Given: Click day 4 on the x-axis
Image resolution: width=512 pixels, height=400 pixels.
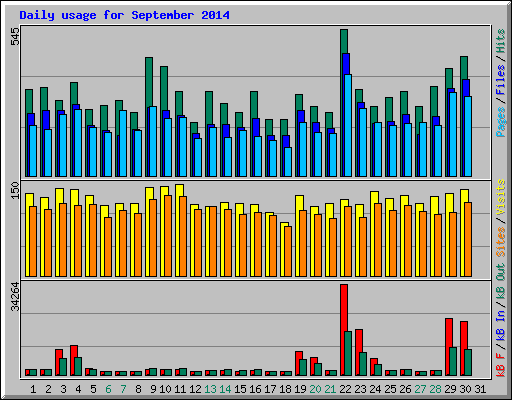Looking at the screenshot, I should coord(78,389).
